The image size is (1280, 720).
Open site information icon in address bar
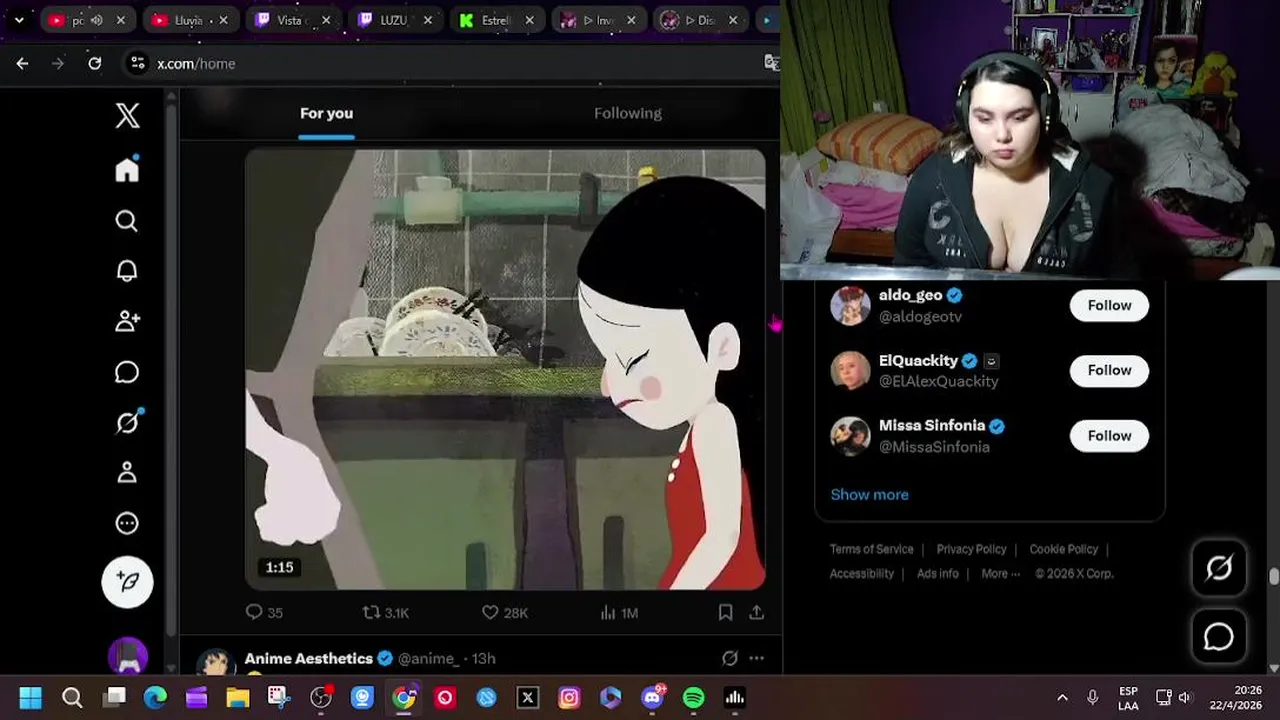pos(138,63)
